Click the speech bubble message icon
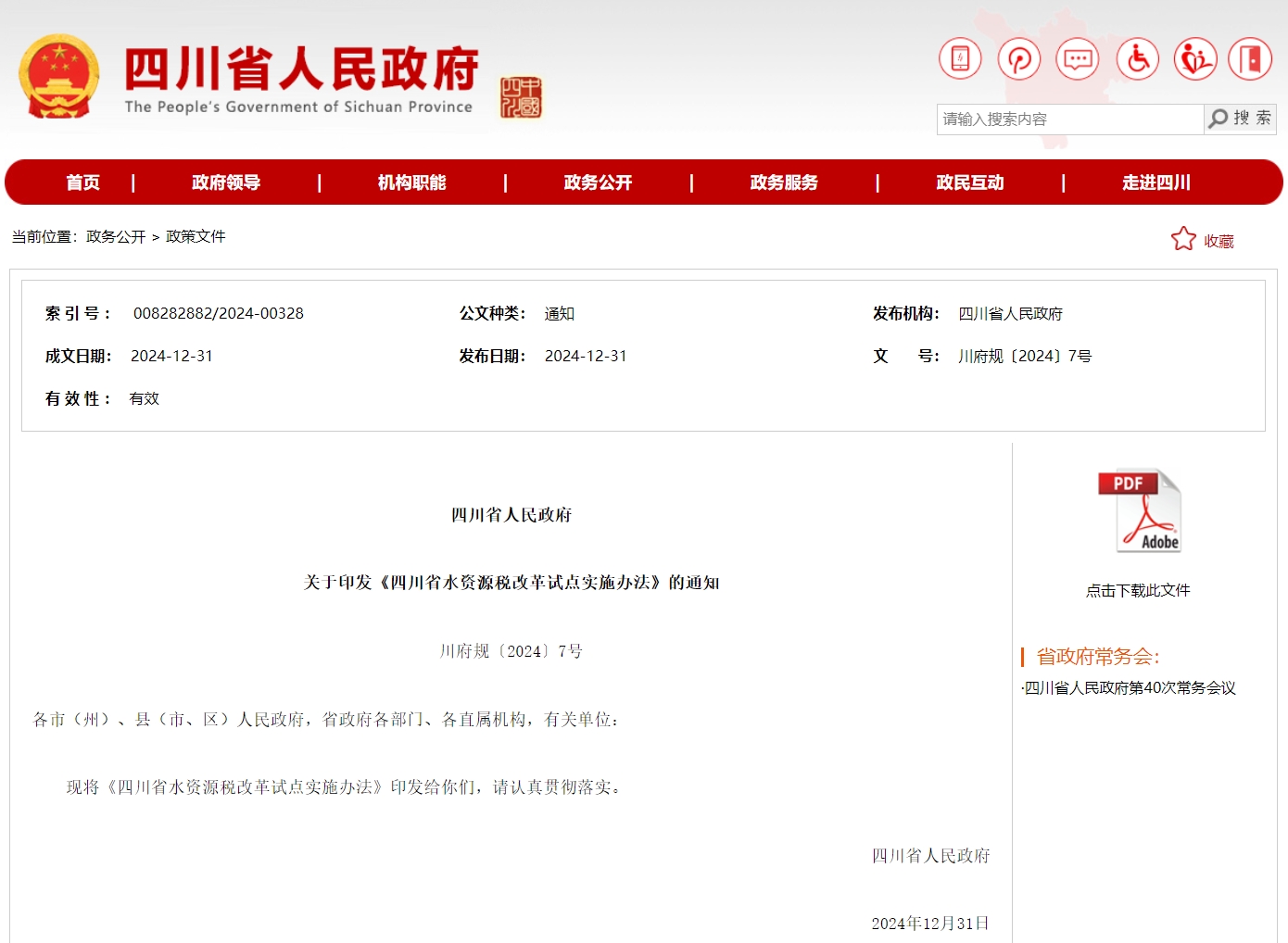 pyautogui.click(x=1077, y=59)
